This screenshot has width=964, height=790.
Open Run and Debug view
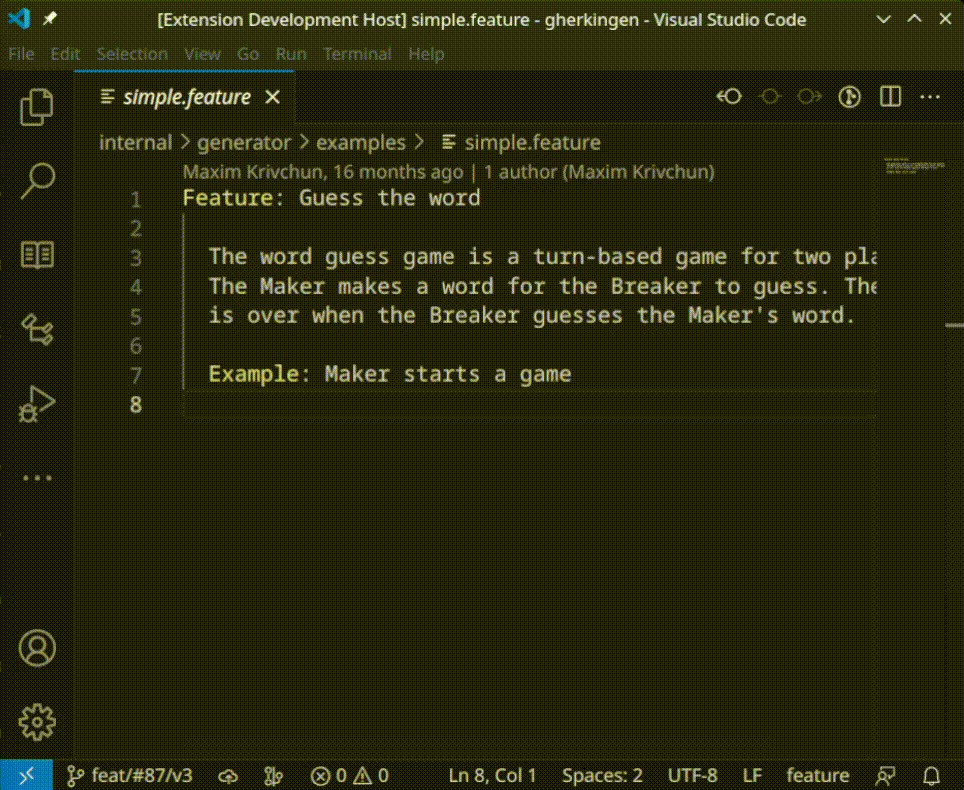(37, 403)
